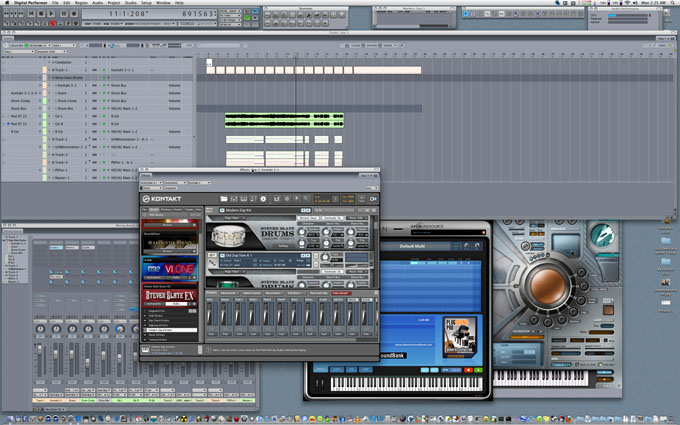Toggle the green button beside the tempo controls
Screen dimensions: 680x425
pos(247,17)
